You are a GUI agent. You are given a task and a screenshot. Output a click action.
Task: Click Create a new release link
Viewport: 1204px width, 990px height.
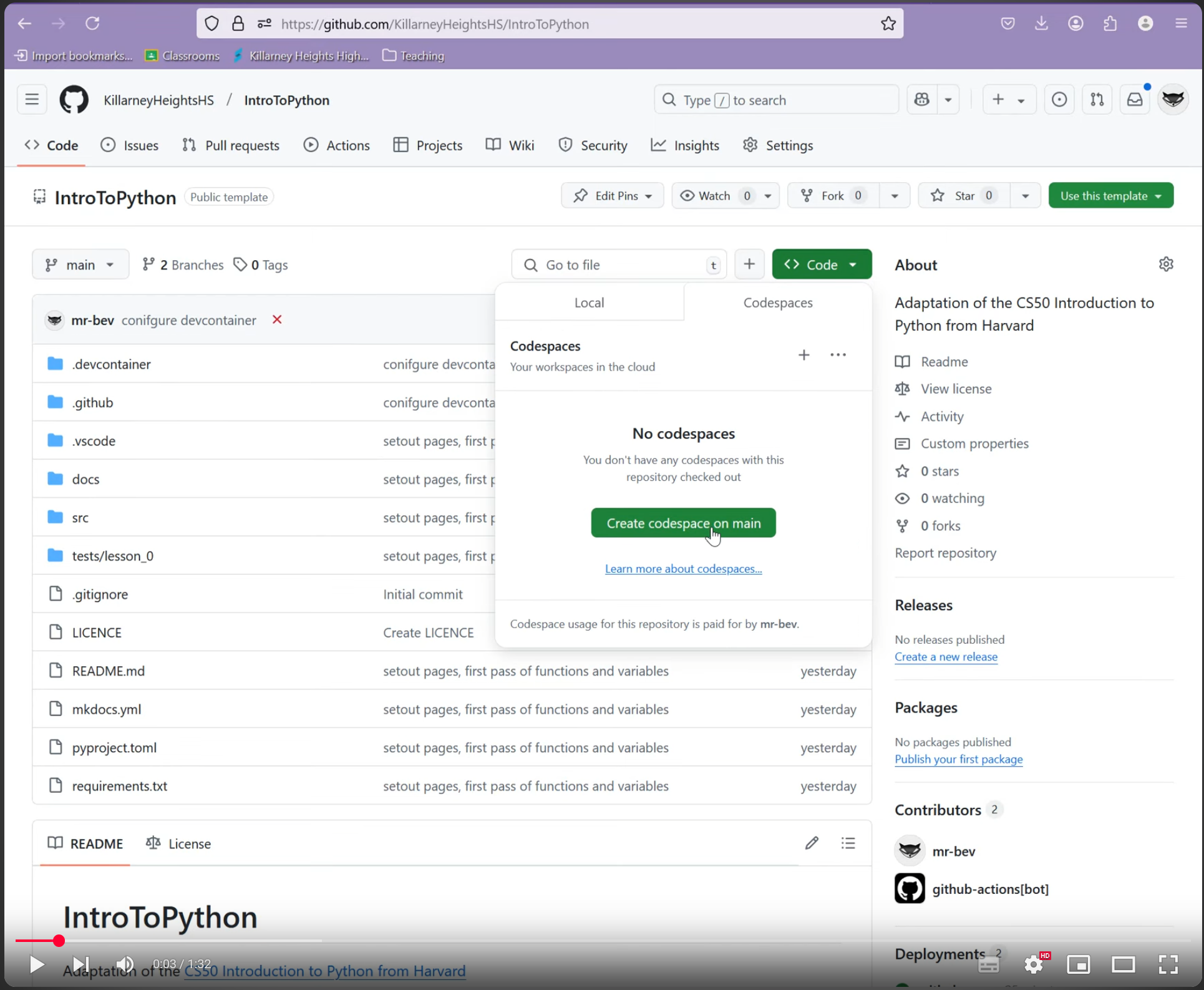click(x=946, y=656)
